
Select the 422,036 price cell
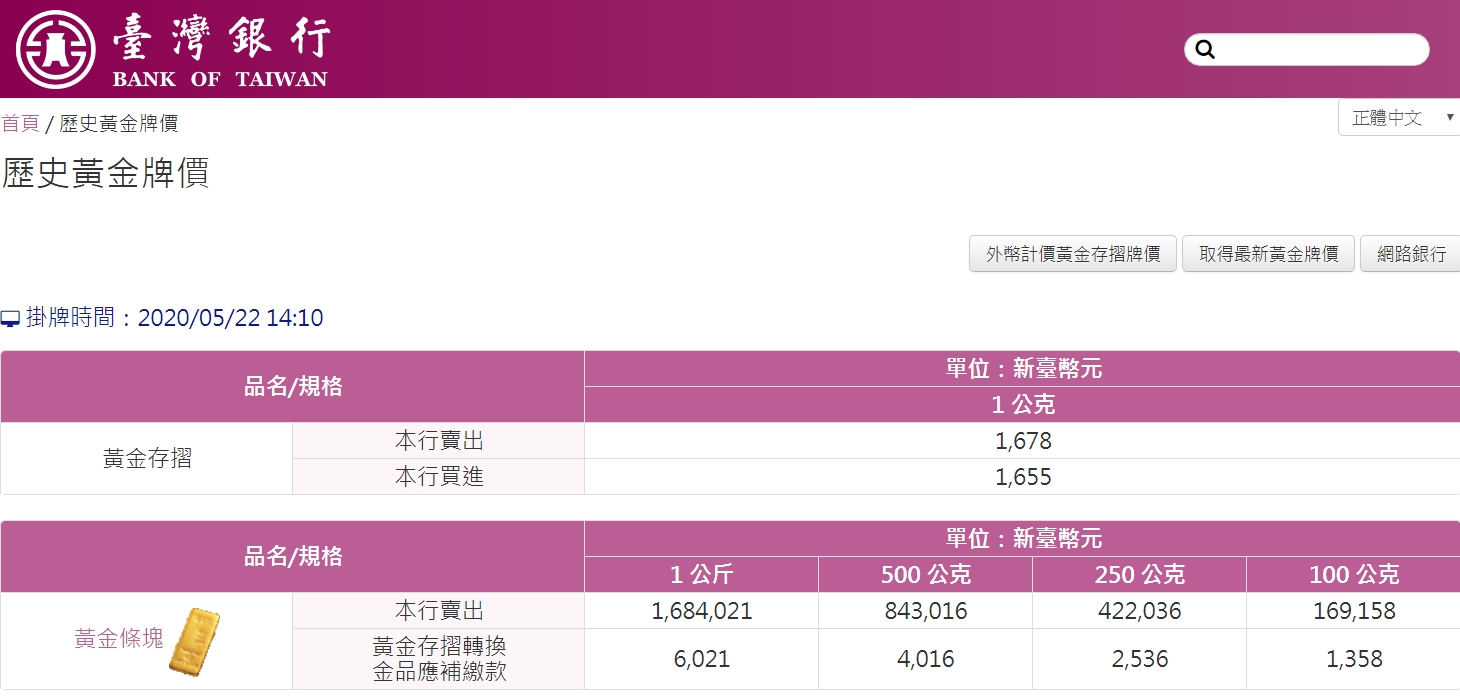pyautogui.click(x=1140, y=611)
